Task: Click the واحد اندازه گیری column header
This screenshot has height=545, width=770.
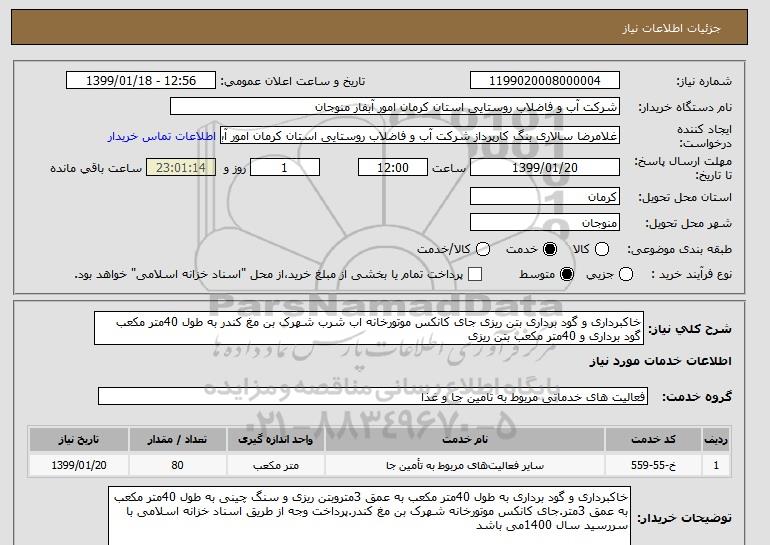Action: click(x=275, y=439)
